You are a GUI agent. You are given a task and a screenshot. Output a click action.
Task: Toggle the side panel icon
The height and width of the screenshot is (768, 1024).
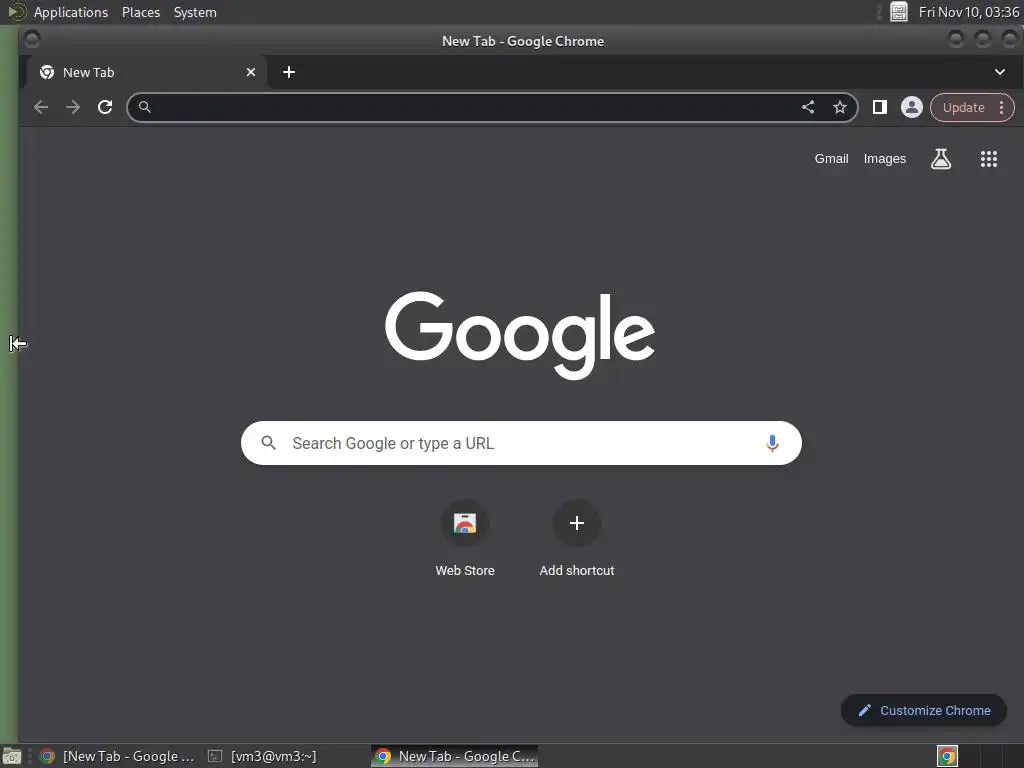[x=880, y=107]
